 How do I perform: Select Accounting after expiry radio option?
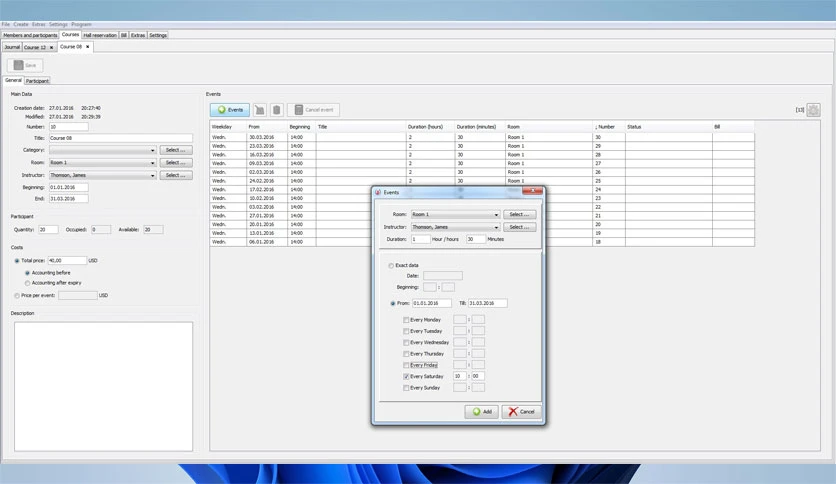click(27, 283)
